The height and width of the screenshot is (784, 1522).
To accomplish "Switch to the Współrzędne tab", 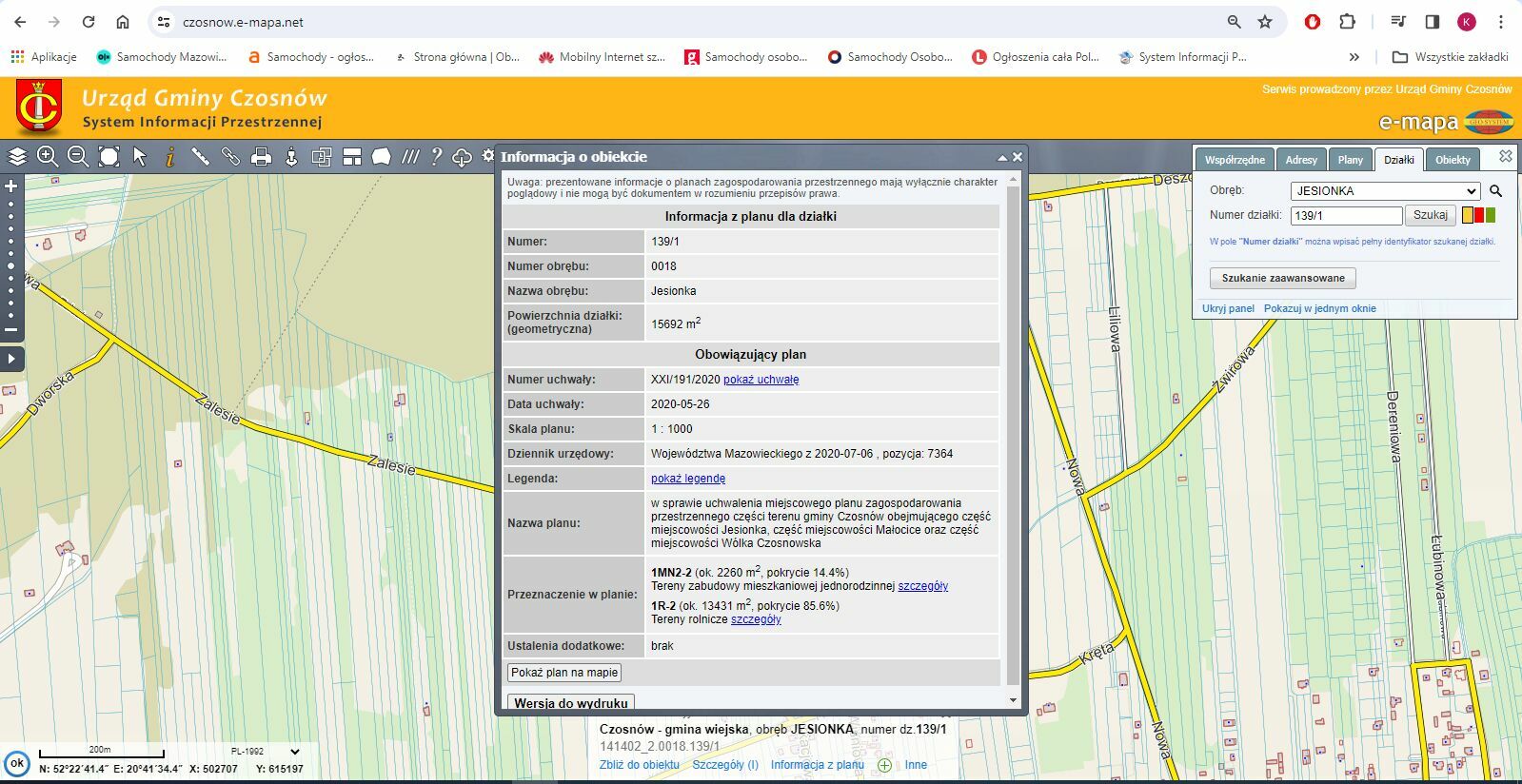I will (x=1235, y=160).
